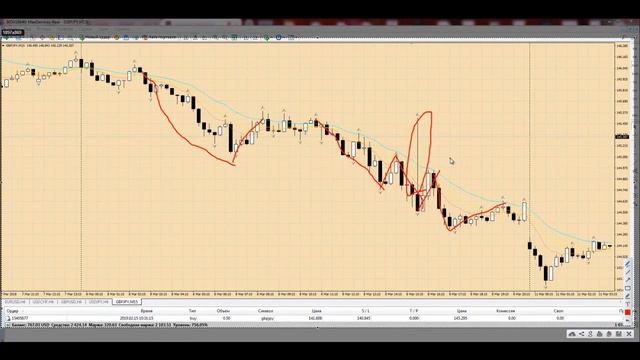640x360 pixels.
Task: Click the Комиссия column header
Action: click(x=505, y=311)
